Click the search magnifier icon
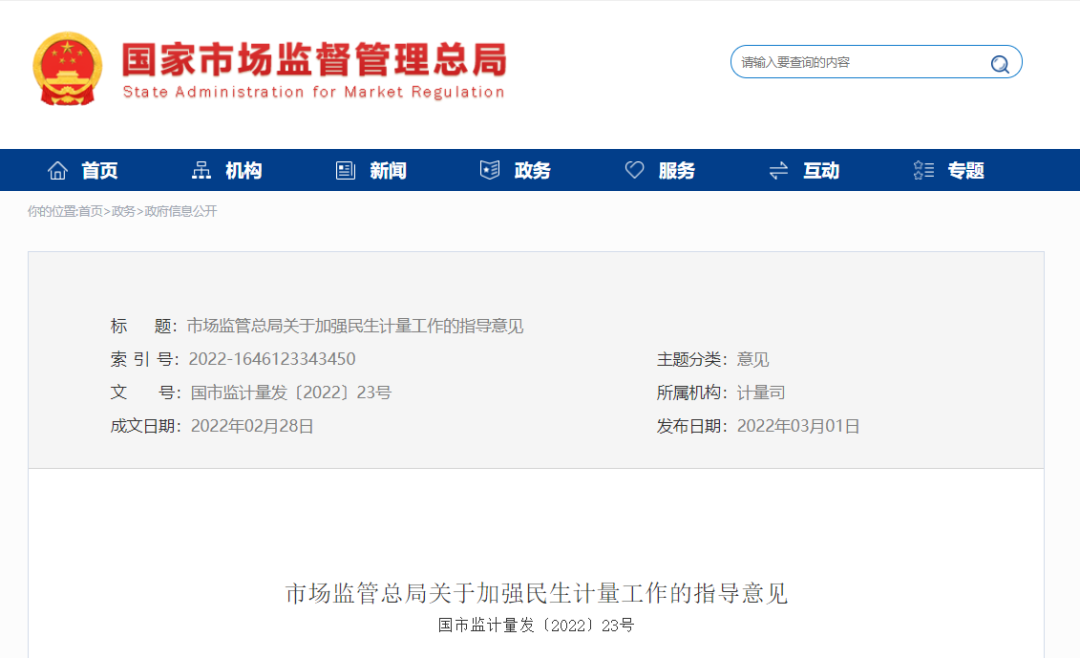This screenshot has width=1080, height=658. [999, 64]
